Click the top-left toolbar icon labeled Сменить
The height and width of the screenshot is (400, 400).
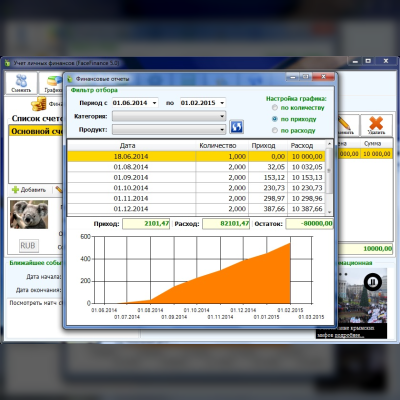click(21, 80)
